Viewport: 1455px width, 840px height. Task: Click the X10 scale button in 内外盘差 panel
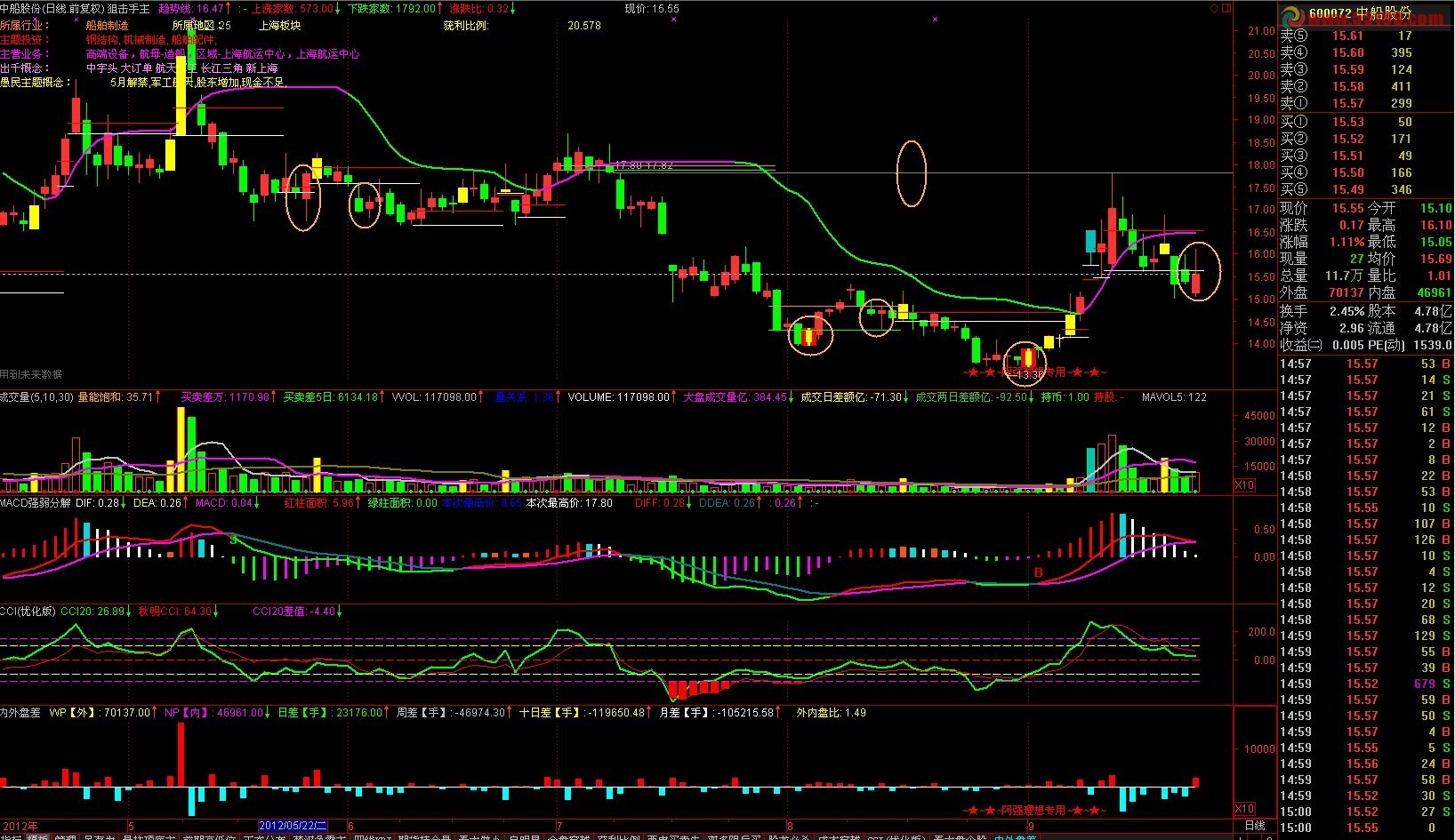point(1244,809)
